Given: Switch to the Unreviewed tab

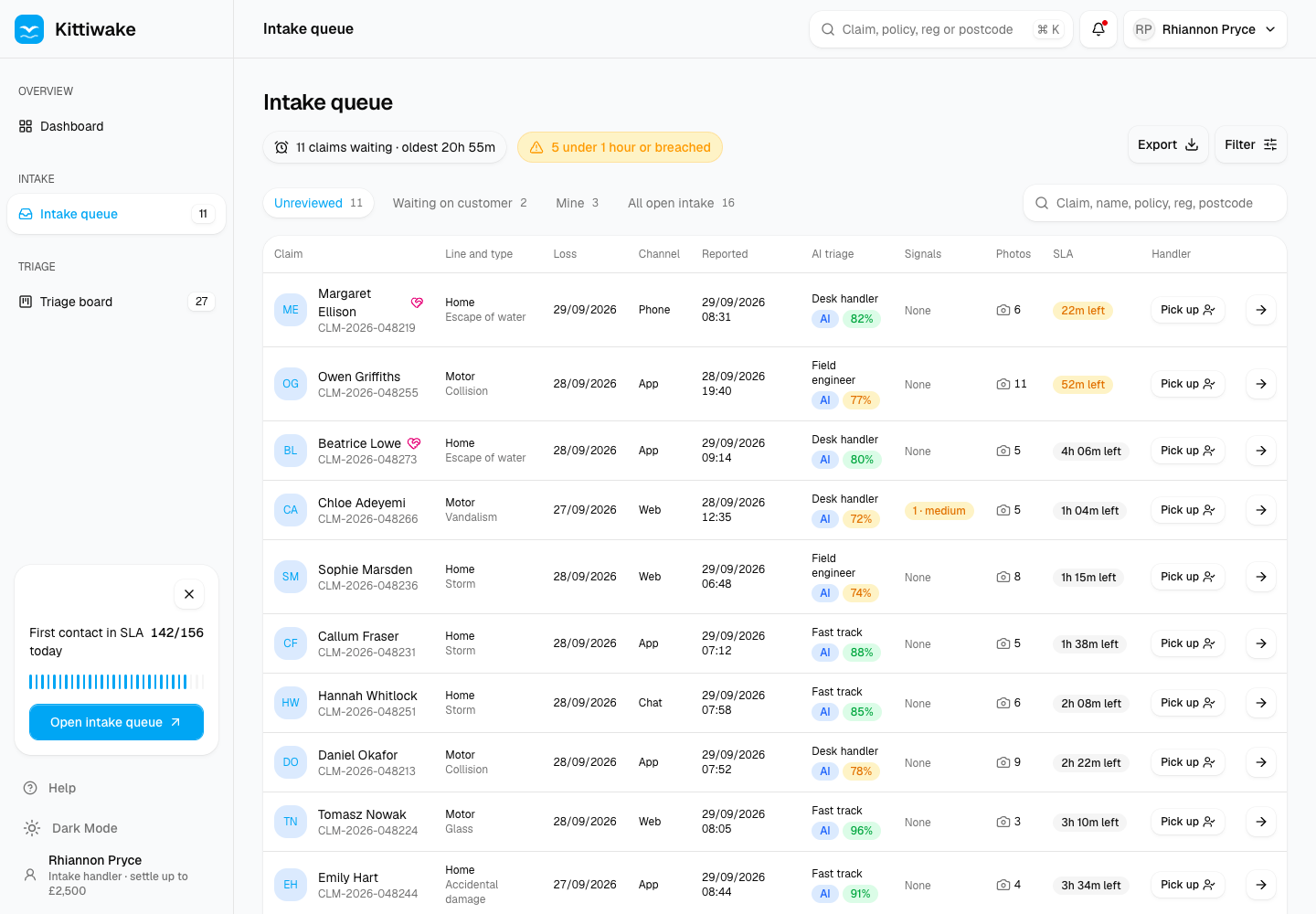Looking at the screenshot, I should pyautogui.click(x=318, y=203).
